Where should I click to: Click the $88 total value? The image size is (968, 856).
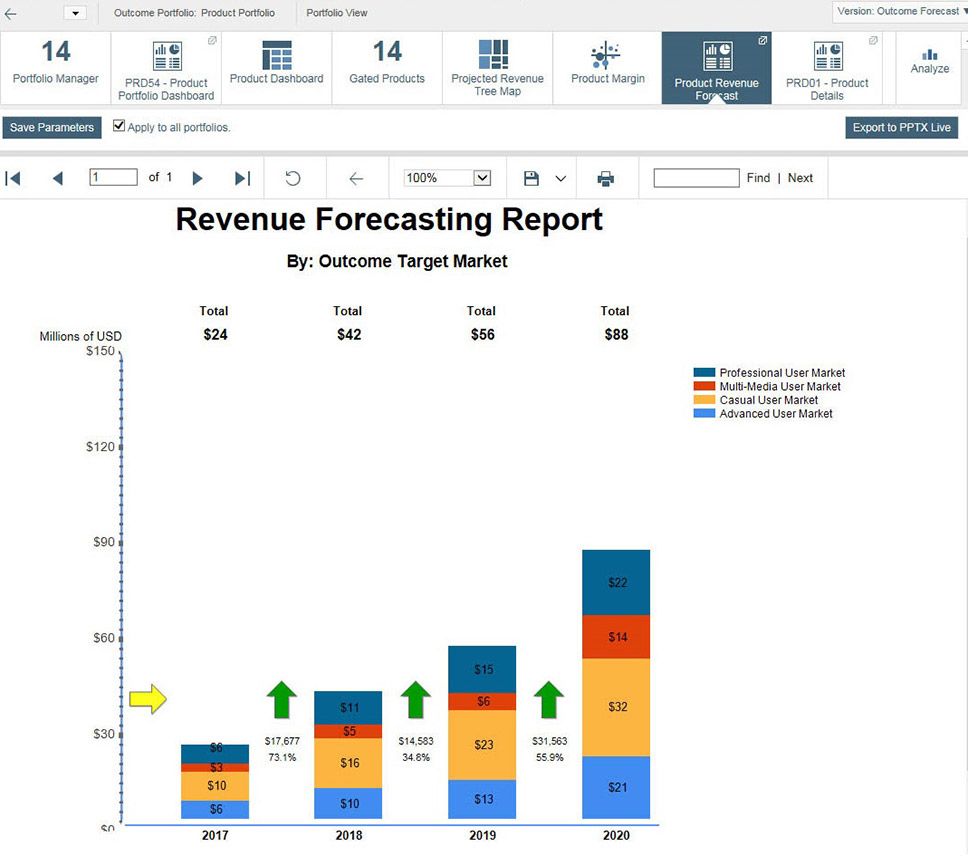616,335
